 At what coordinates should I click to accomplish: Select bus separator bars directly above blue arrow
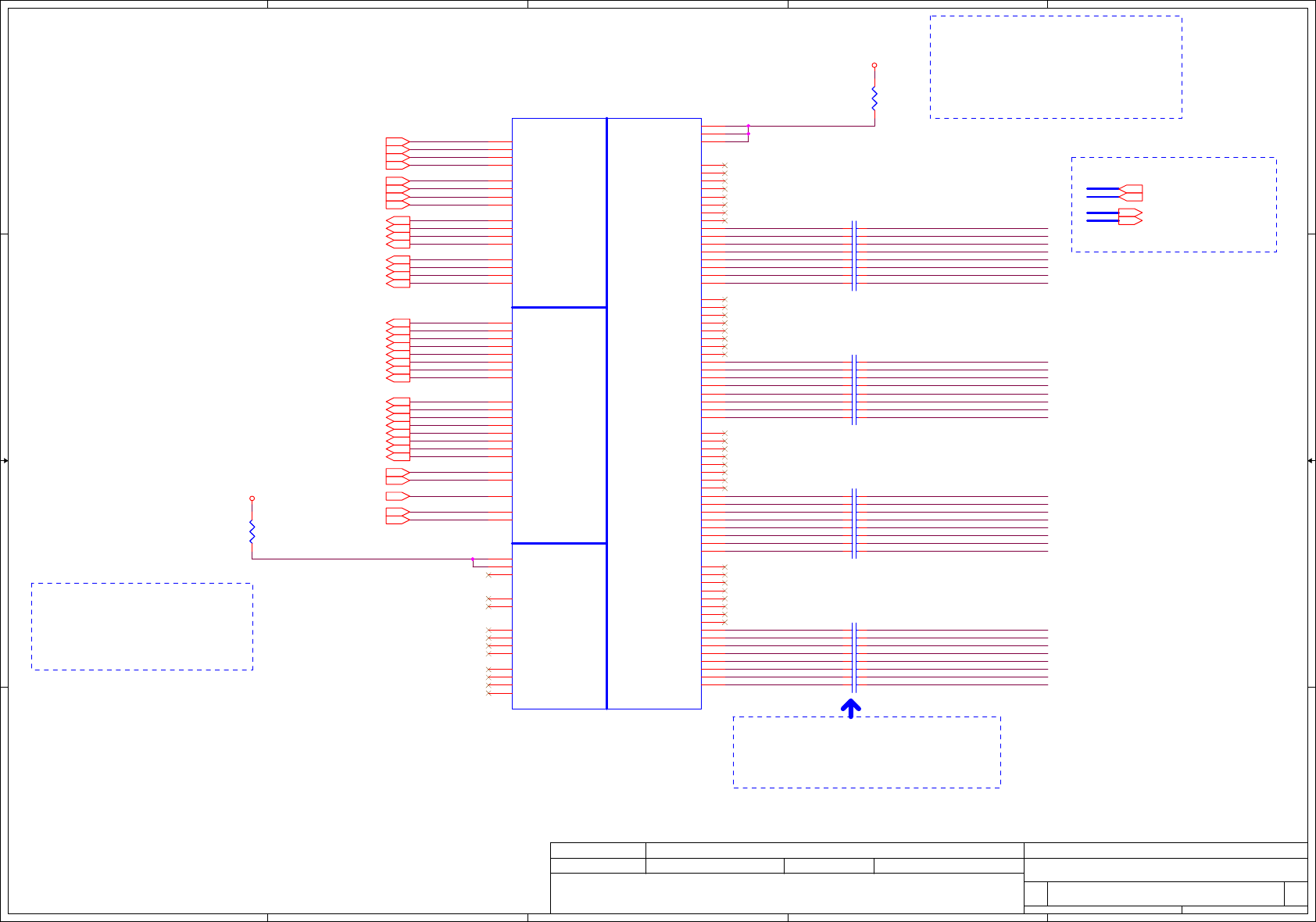point(854,658)
